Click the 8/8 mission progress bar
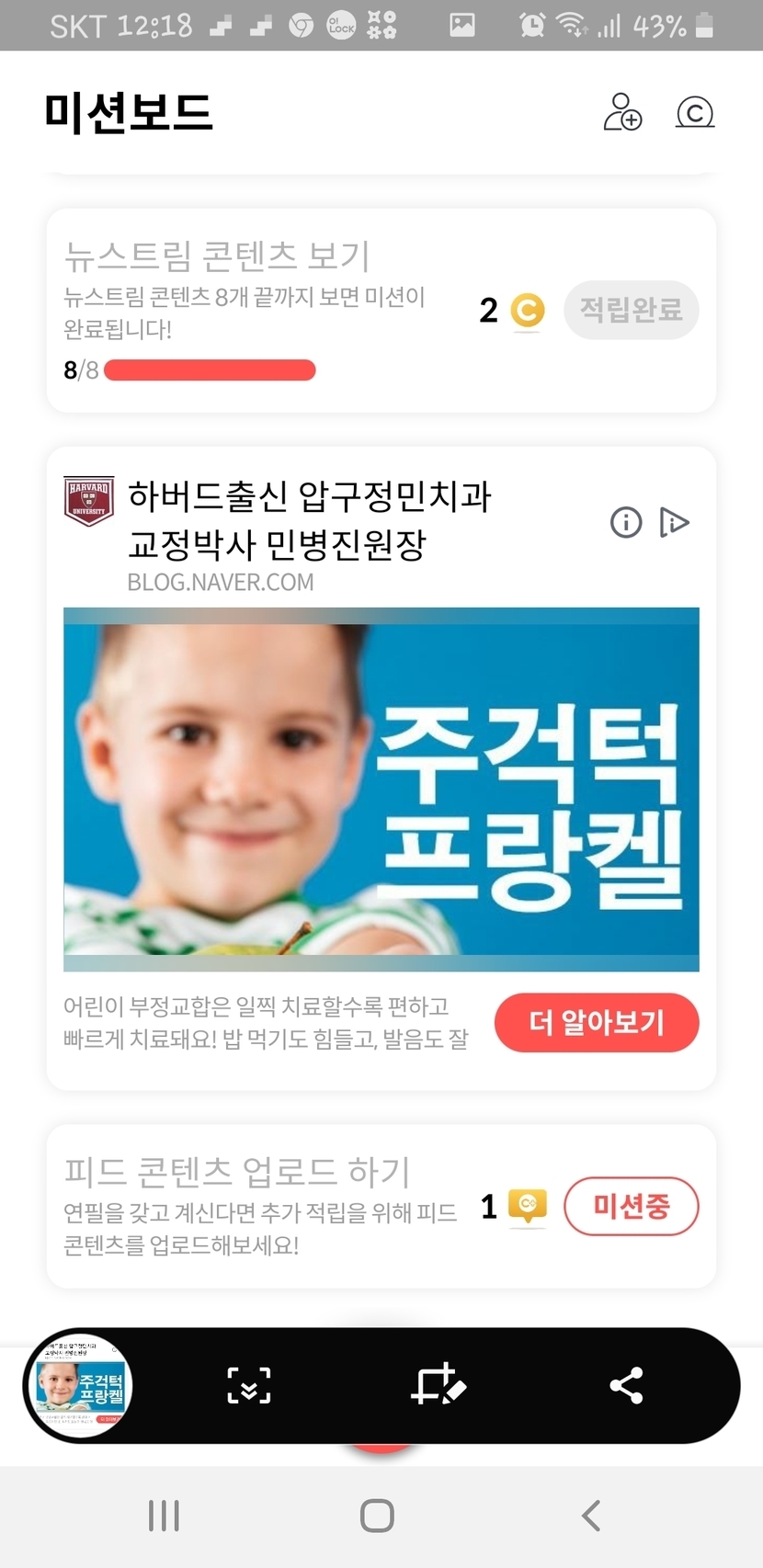 210,370
